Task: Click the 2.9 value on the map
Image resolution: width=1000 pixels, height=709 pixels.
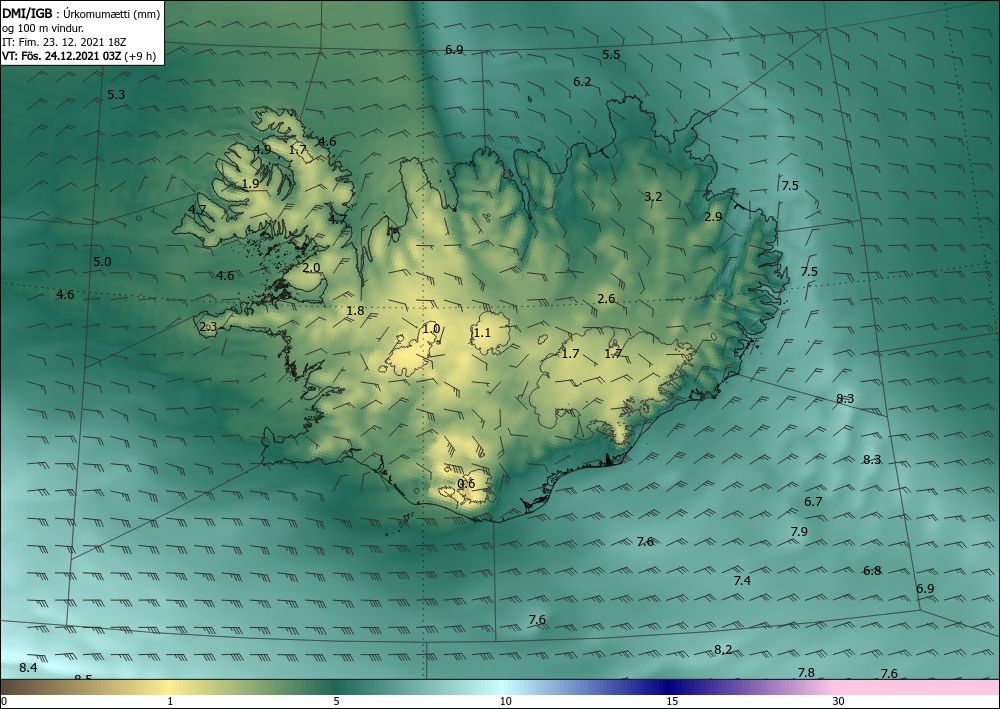Action: point(713,217)
